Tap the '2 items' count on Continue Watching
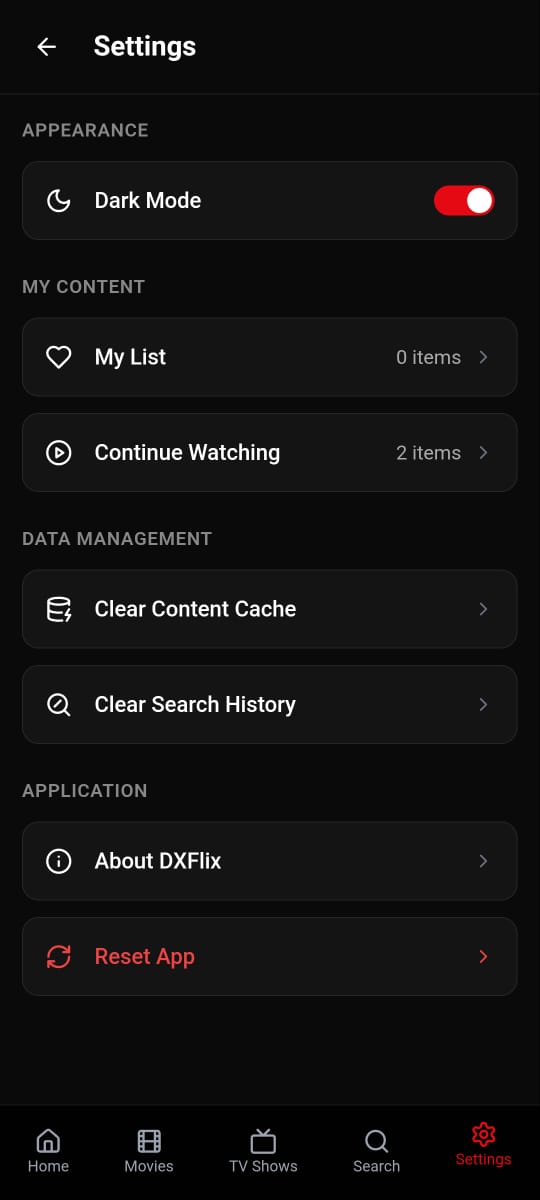 click(428, 453)
